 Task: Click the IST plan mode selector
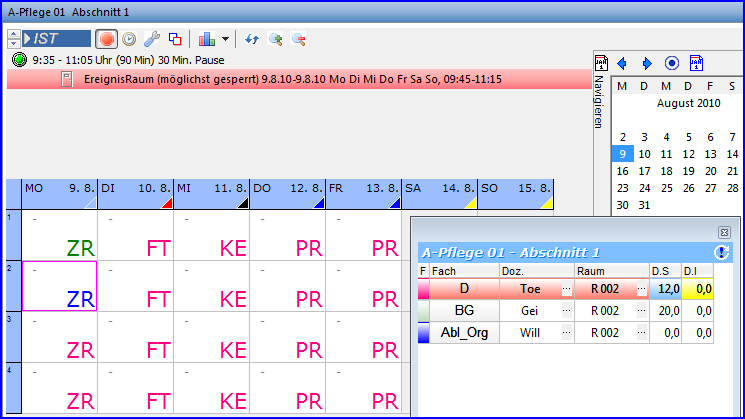click(x=56, y=39)
